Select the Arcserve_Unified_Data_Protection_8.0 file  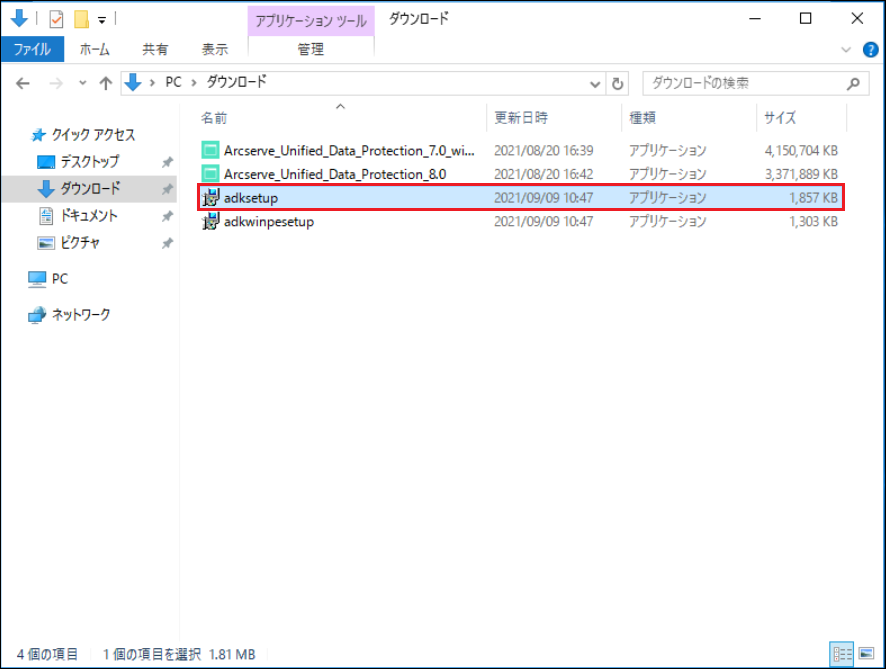click(335, 174)
